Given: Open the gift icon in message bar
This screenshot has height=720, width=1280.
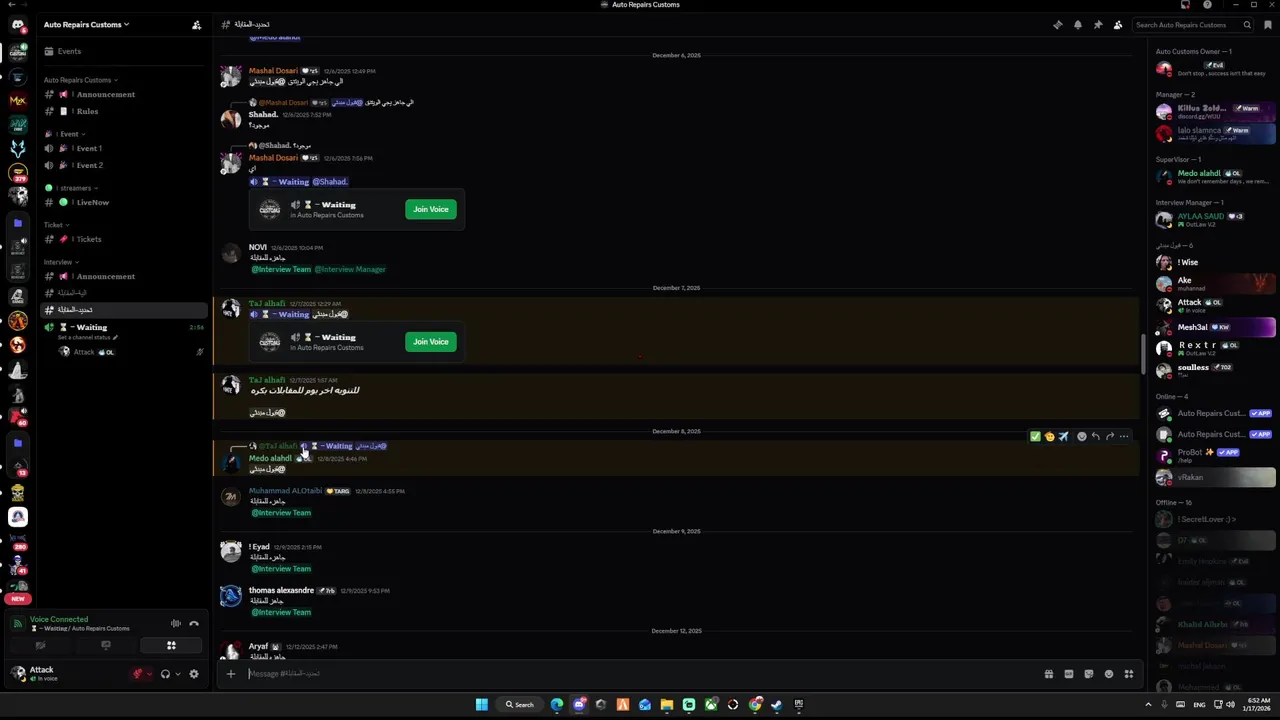Looking at the screenshot, I should pyautogui.click(x=1049, y=674).
